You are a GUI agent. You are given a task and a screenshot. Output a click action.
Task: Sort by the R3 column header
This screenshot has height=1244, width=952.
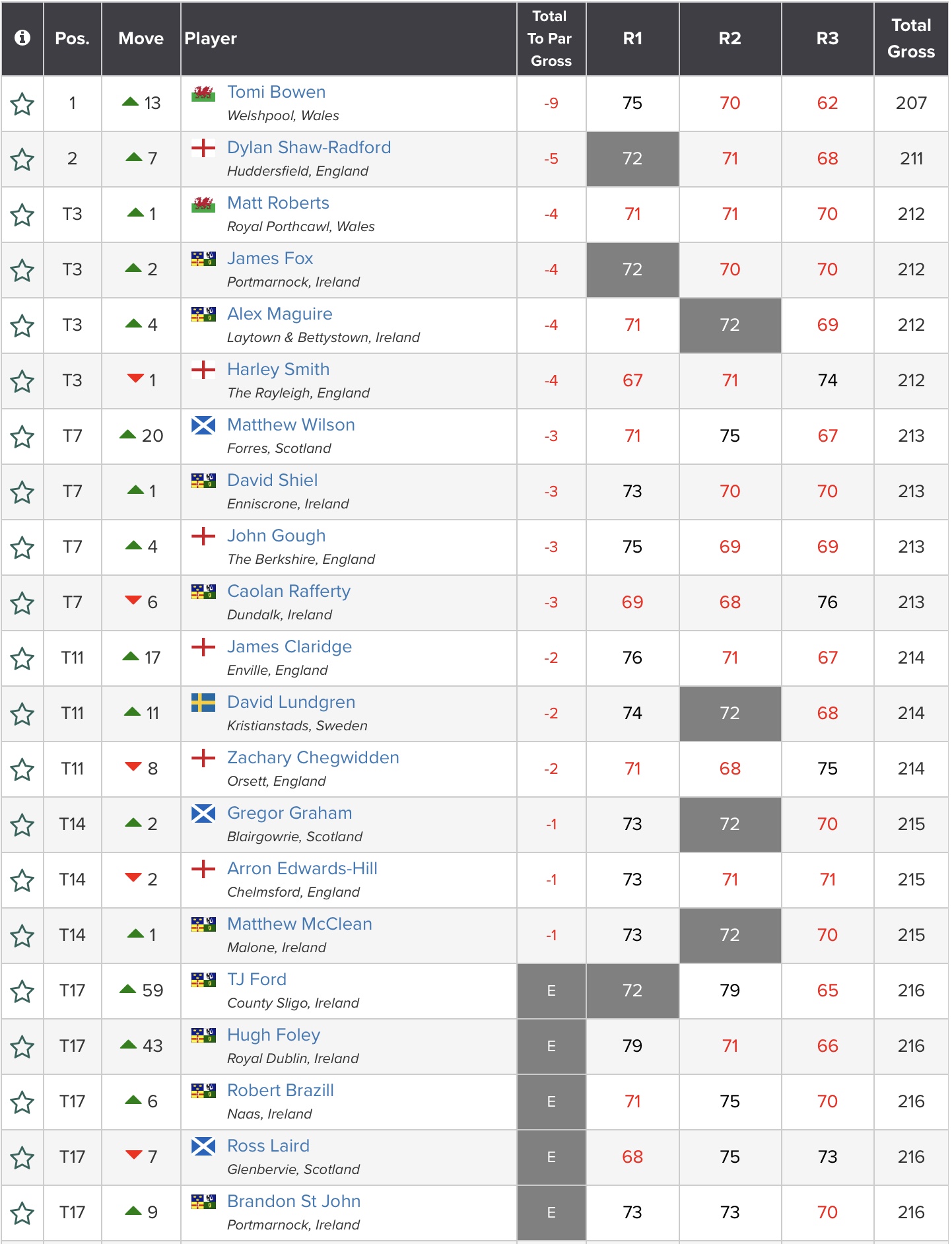coord(827,38)
